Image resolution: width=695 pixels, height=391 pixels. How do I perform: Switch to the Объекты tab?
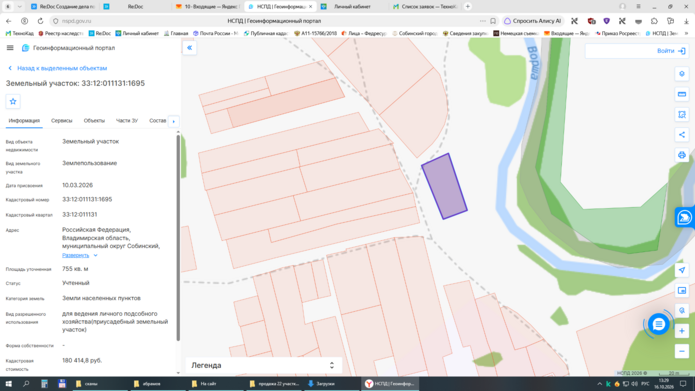[94, 121]
